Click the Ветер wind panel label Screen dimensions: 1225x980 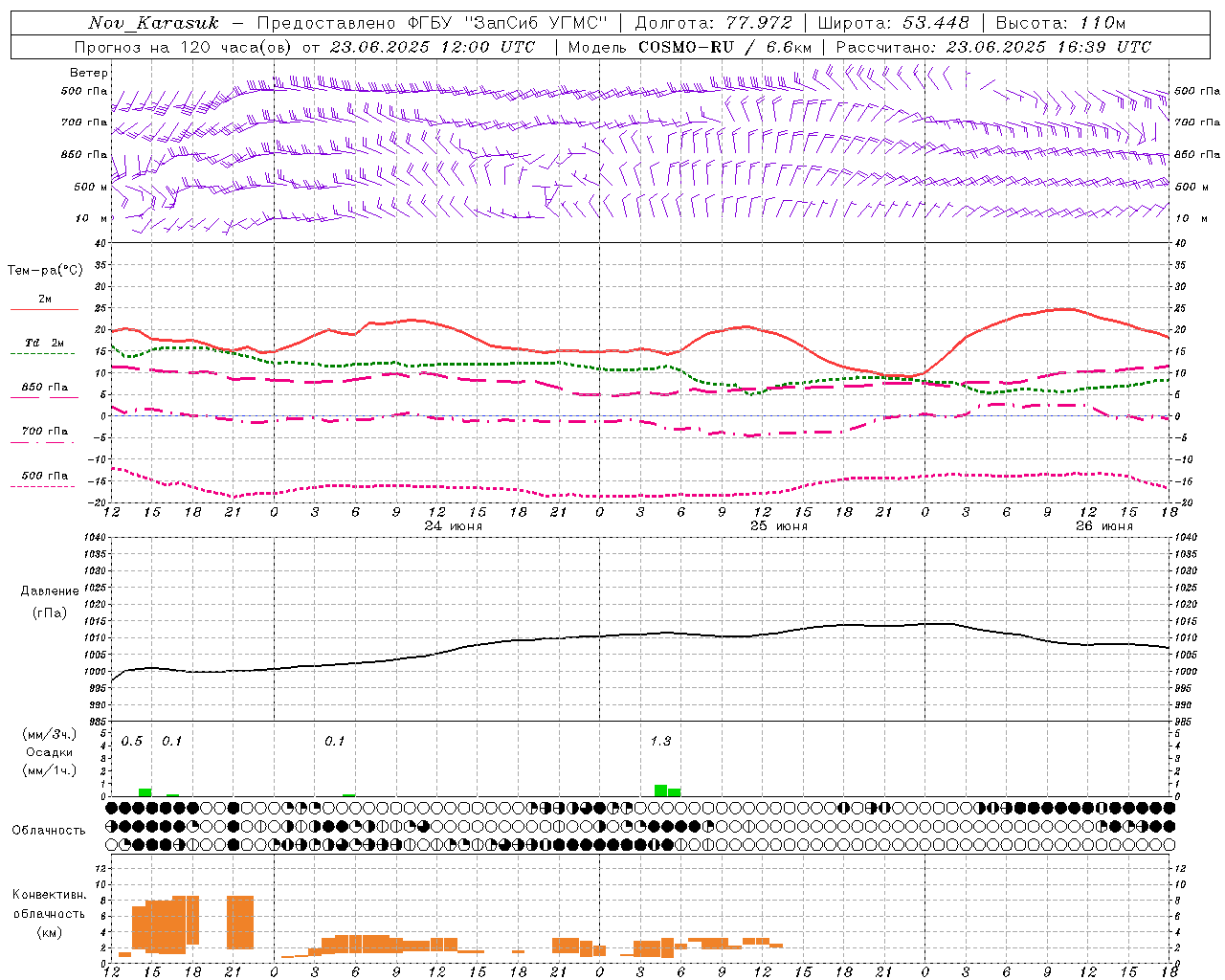coord(89,73)
